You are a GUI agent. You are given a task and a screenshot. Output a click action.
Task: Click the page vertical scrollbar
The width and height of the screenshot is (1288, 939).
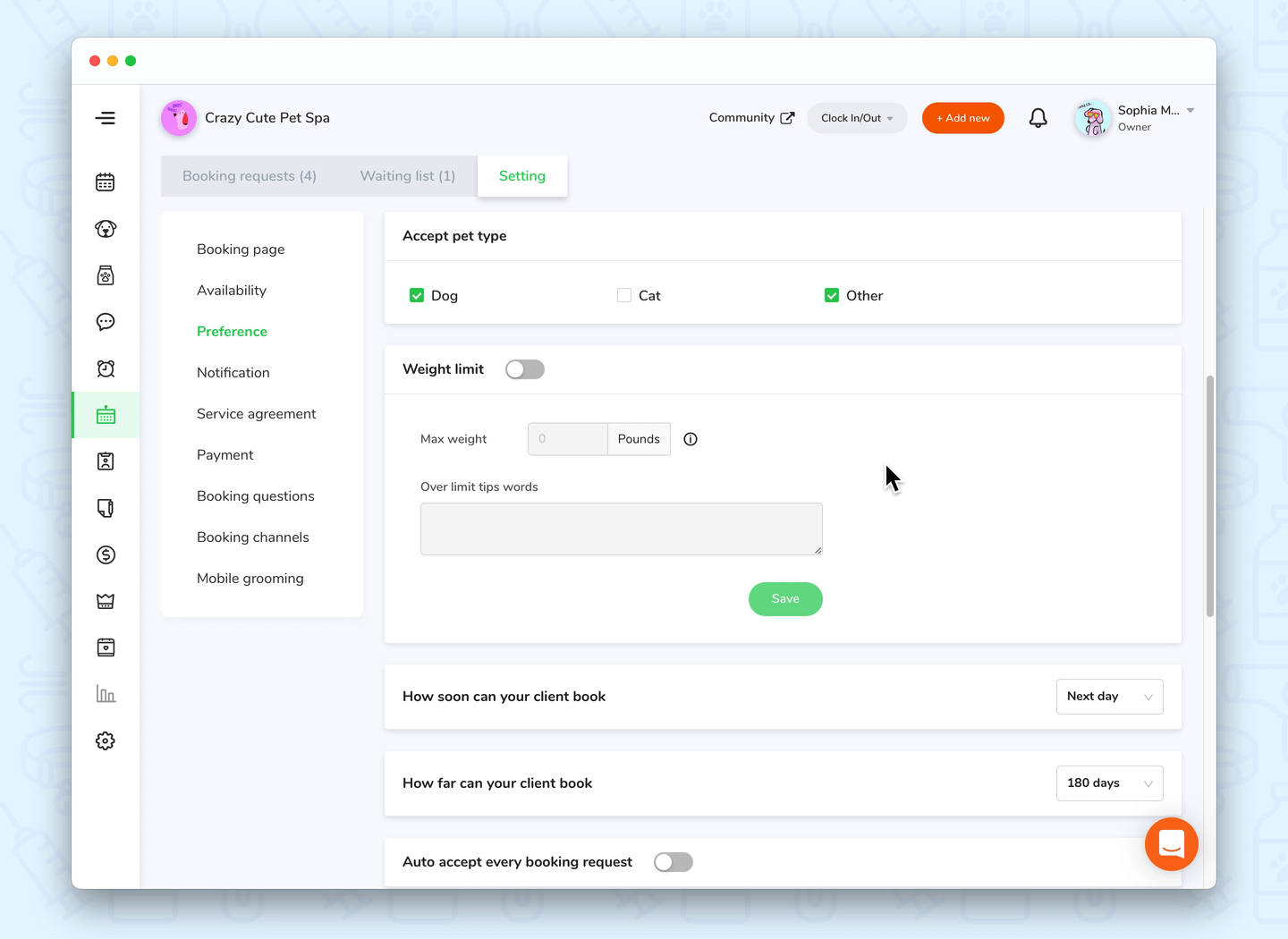coord(1210,496)
